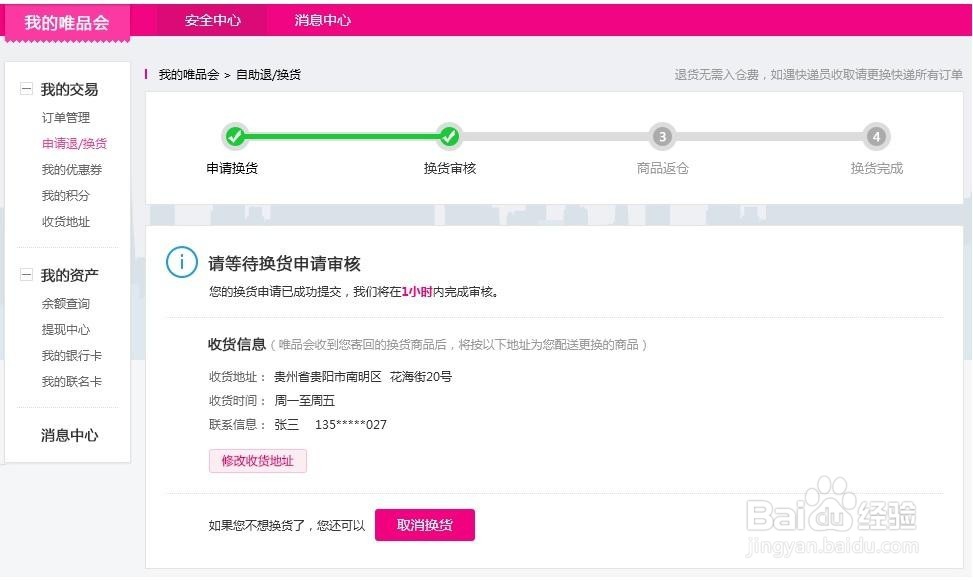
Task: Go to 我的优惠券
Action: tap(72, 170)
